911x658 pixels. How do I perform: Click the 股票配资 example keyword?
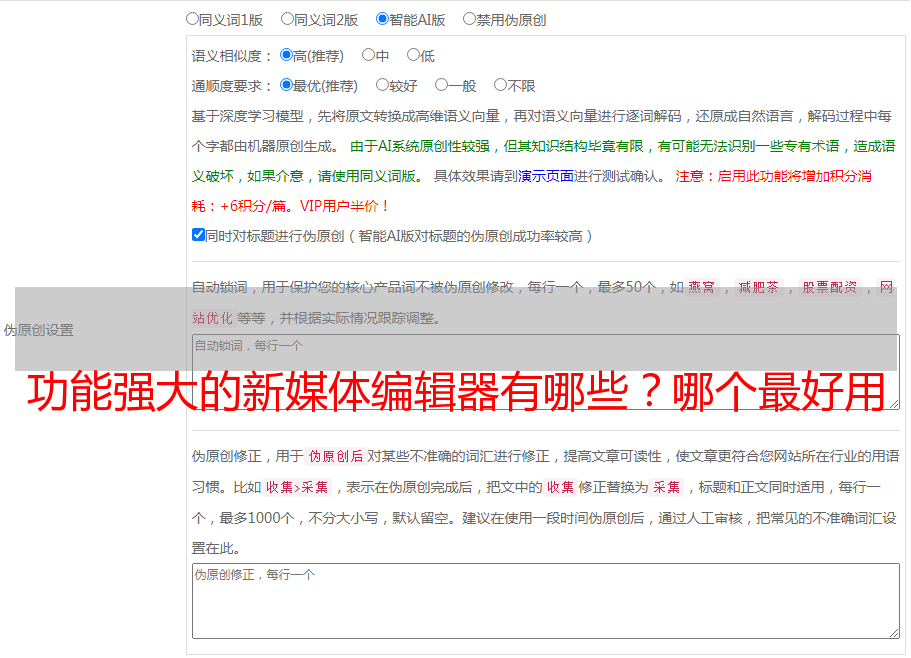pos(829,287)
